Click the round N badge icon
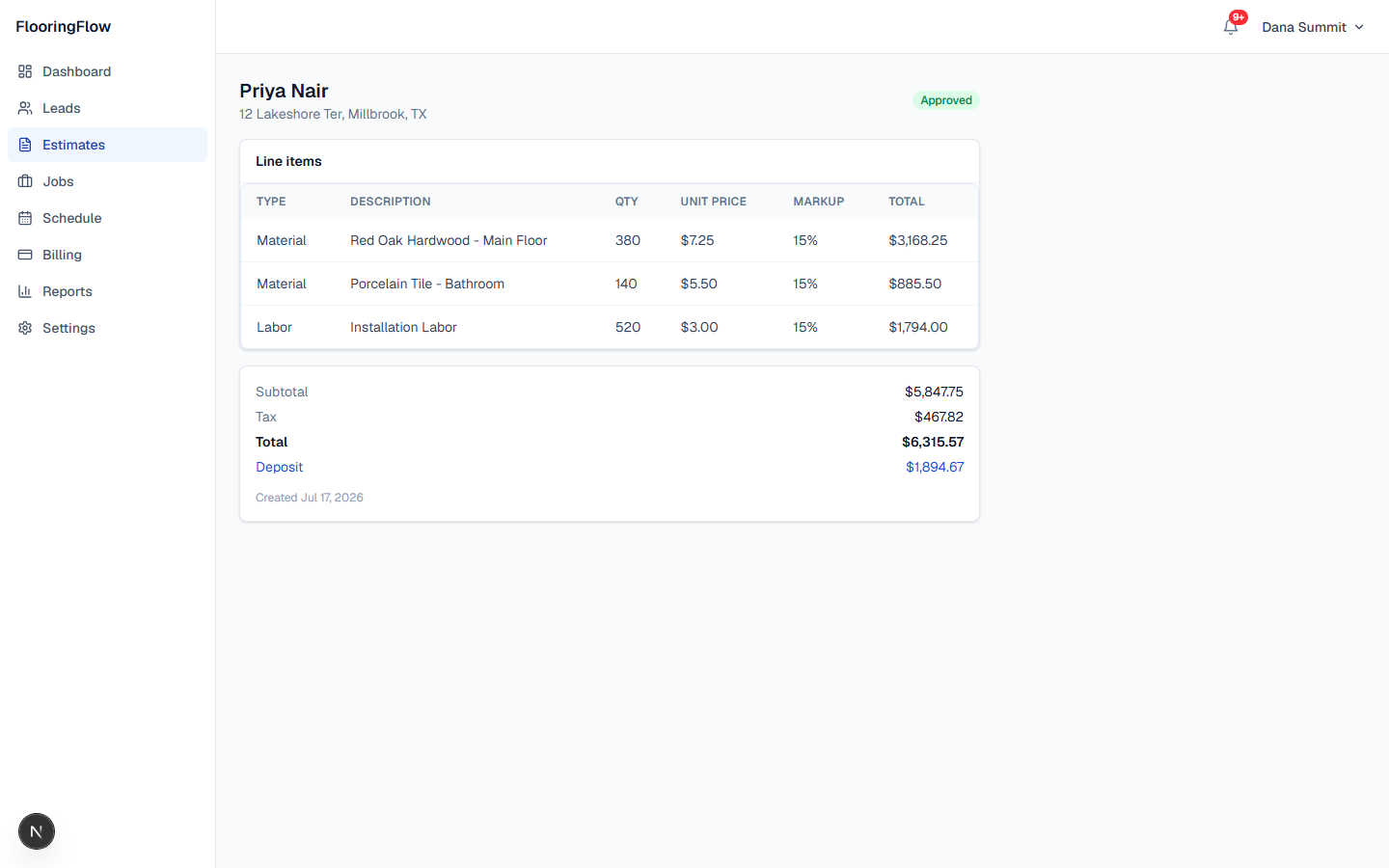Viewport: 1389px width, 868px height. [x=37, y=831]
